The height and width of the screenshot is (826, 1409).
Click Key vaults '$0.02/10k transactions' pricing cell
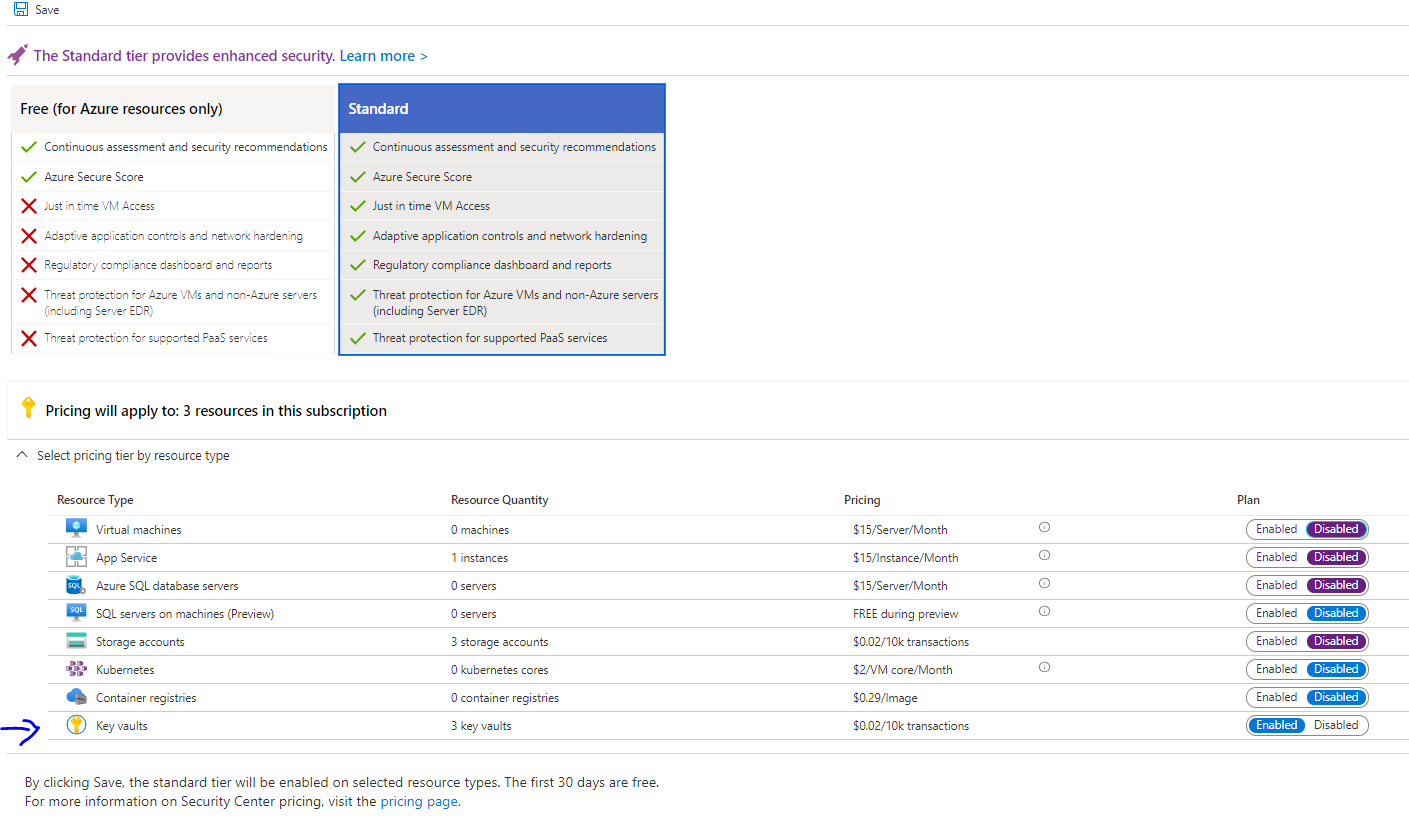[911, 726]
